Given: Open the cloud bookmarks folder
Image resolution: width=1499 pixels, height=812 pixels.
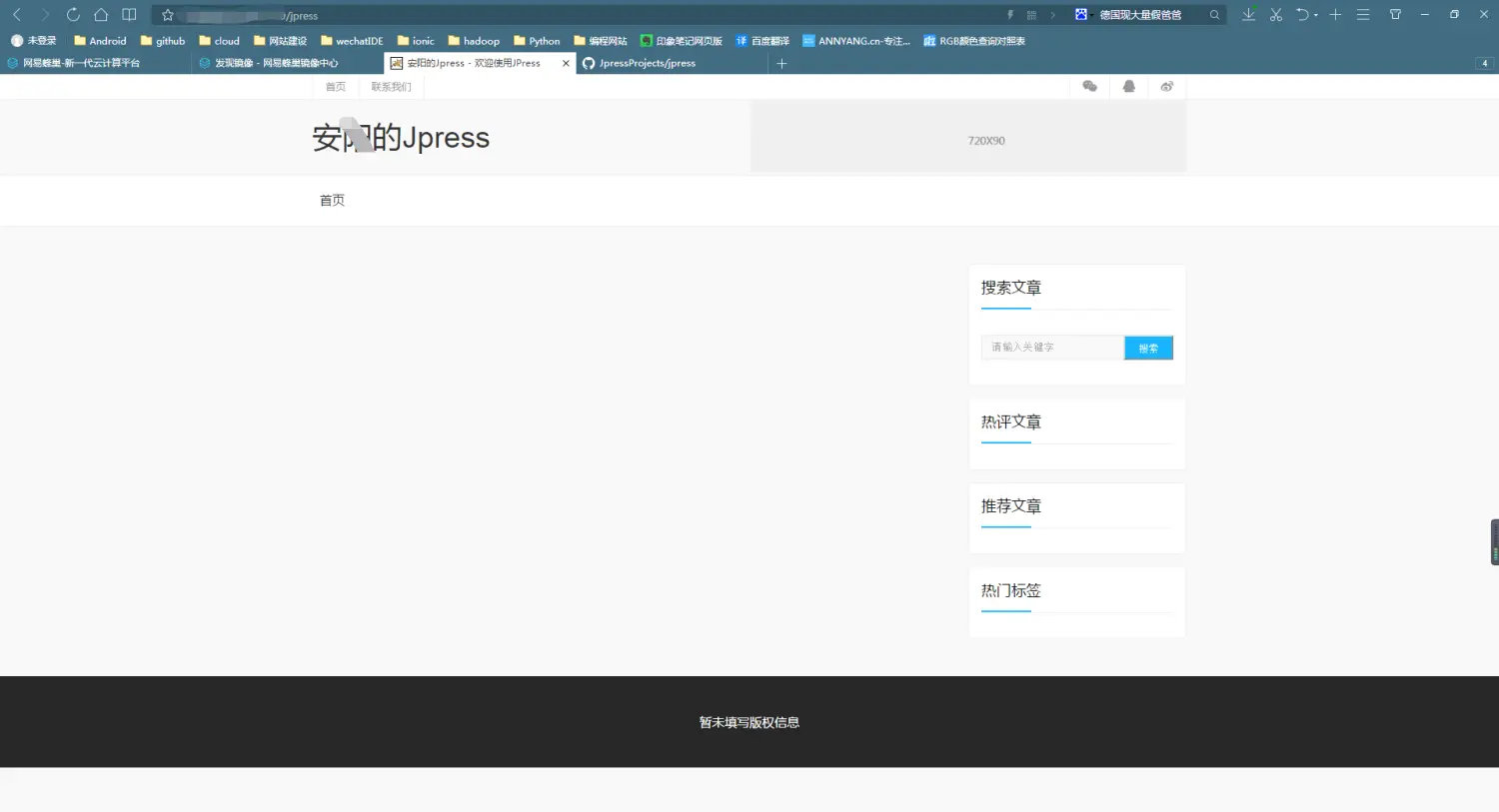Looking at the screenshot, I should point(220,41).
